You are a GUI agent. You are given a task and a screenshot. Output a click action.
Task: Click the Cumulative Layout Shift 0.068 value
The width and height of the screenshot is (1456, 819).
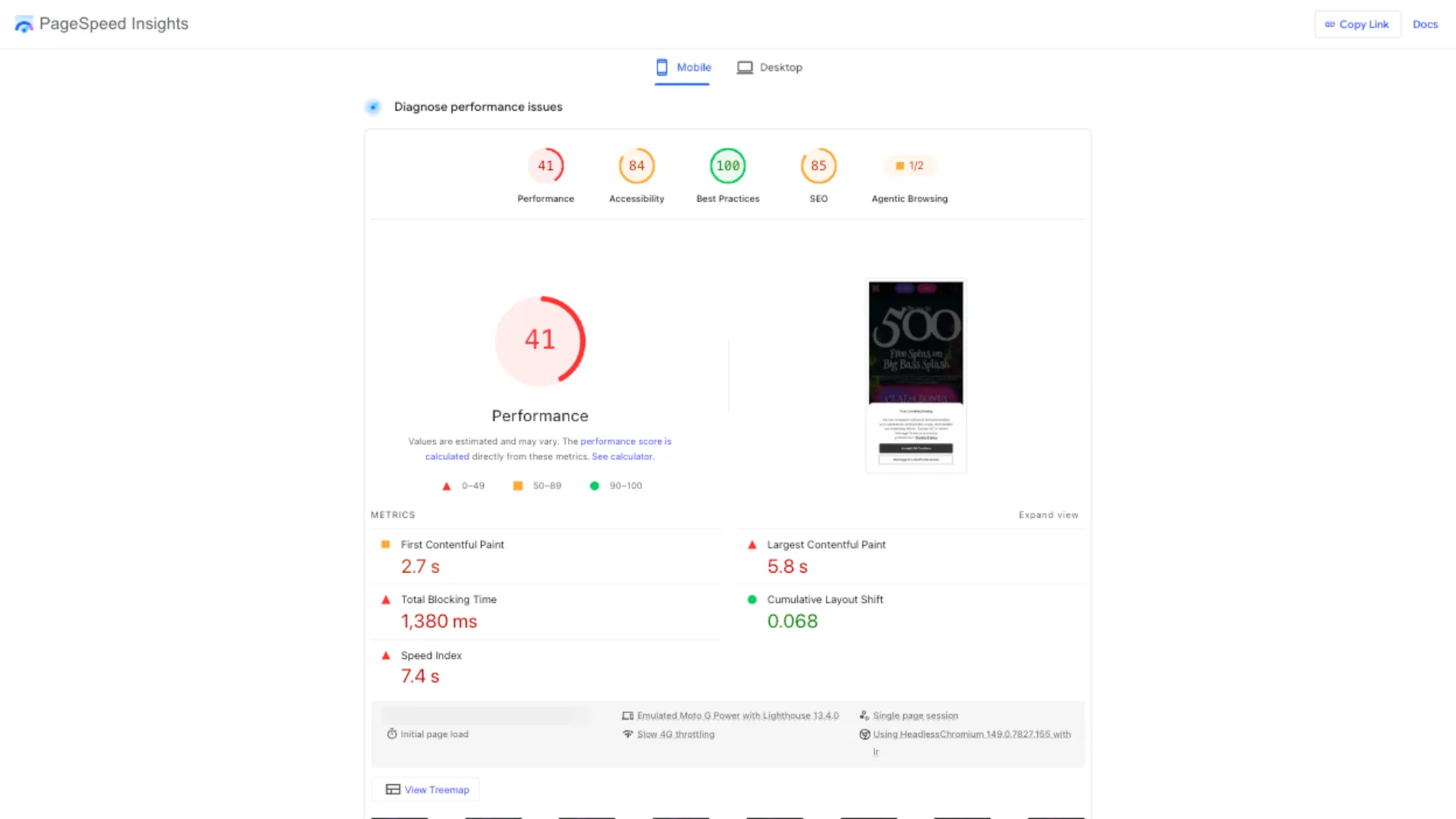pyautogui.click(x=792, y=621)
